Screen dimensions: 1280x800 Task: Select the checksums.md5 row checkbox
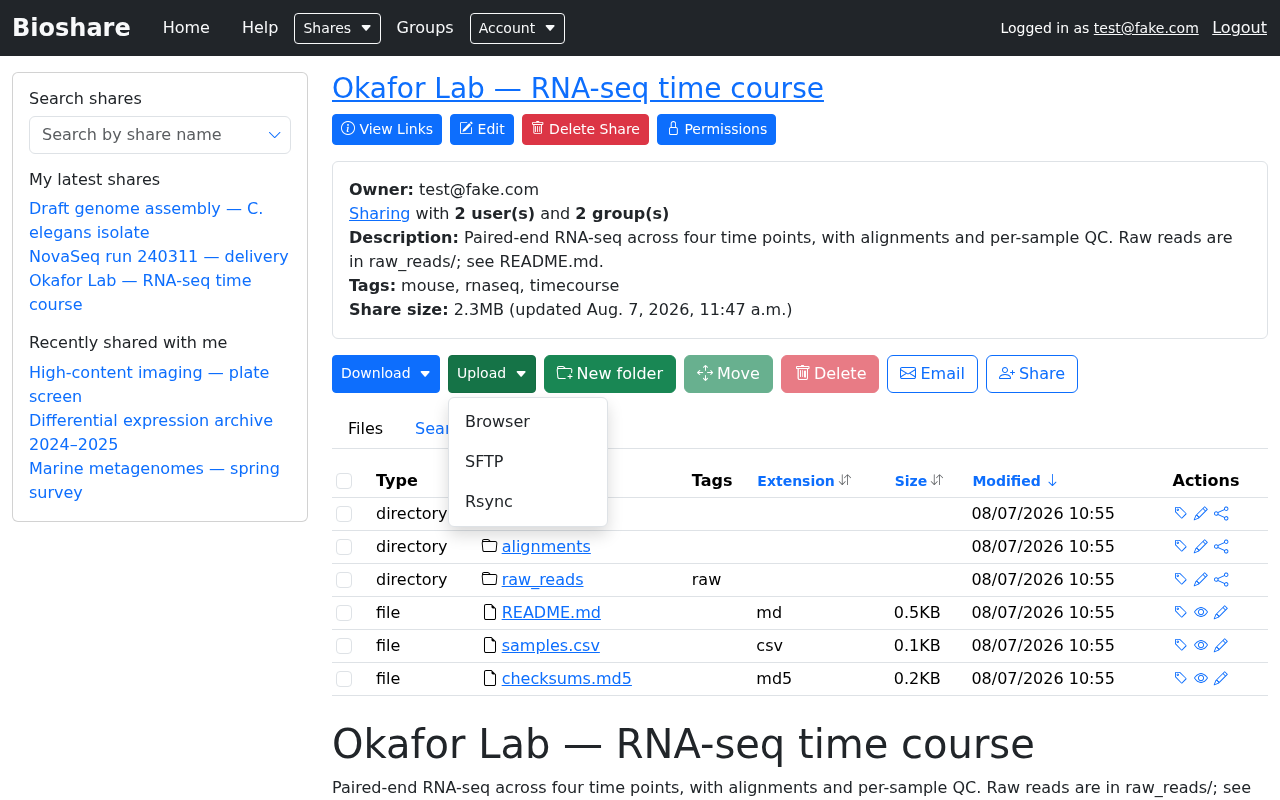(344, 679)
